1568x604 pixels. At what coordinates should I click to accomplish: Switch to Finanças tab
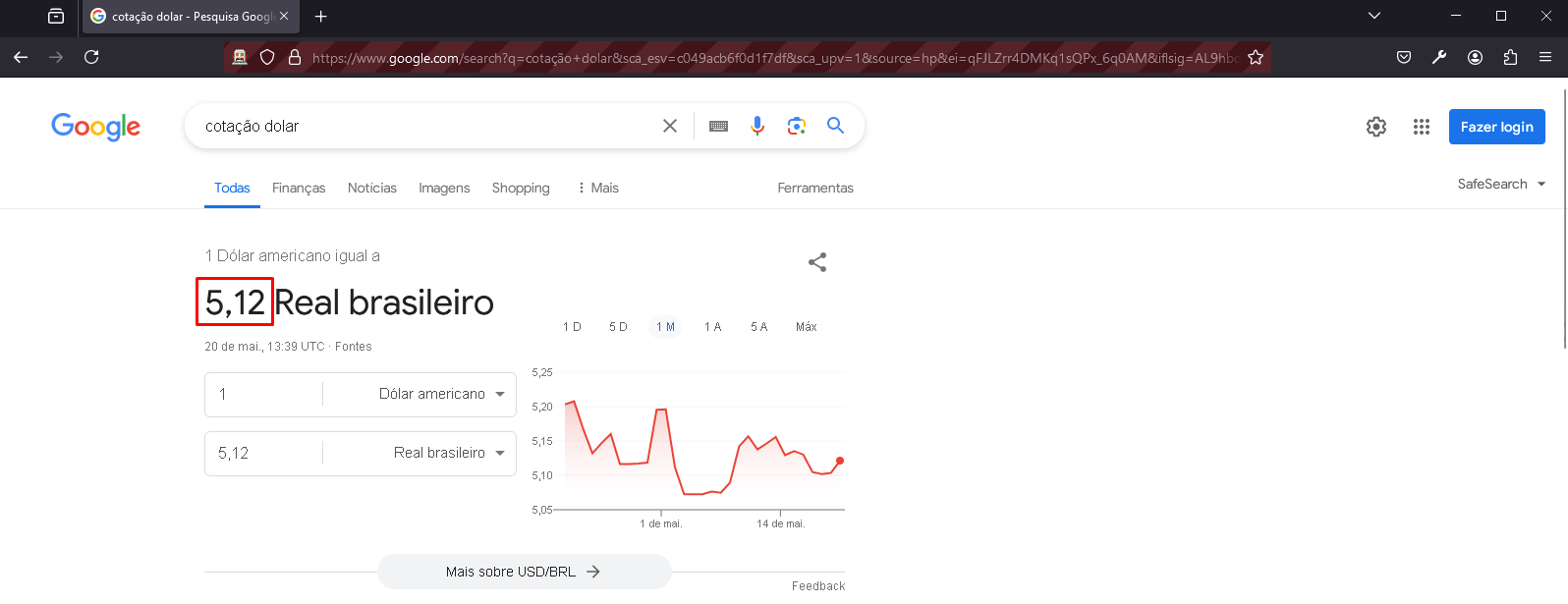click(299, 188)
